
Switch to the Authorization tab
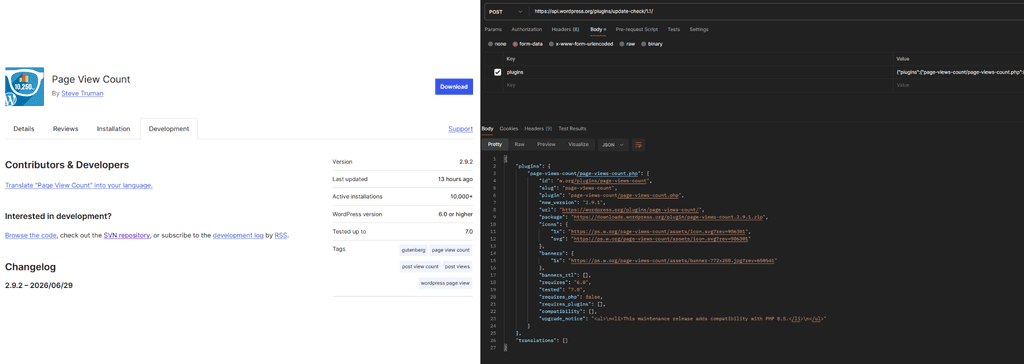527,29
